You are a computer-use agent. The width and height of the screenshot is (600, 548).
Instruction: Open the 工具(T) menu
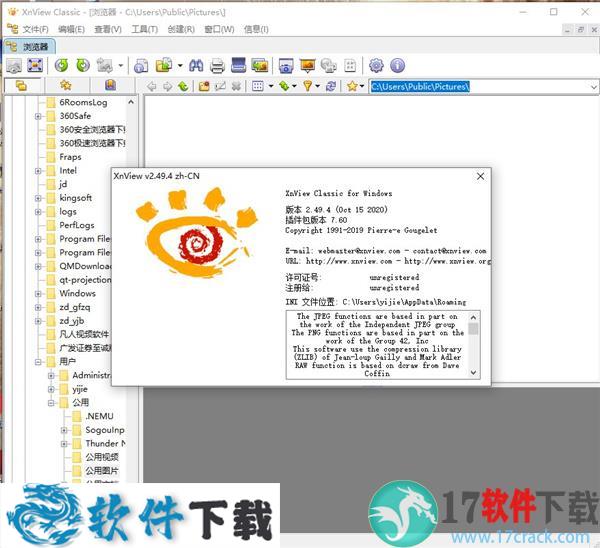click(x=145, y=29)
